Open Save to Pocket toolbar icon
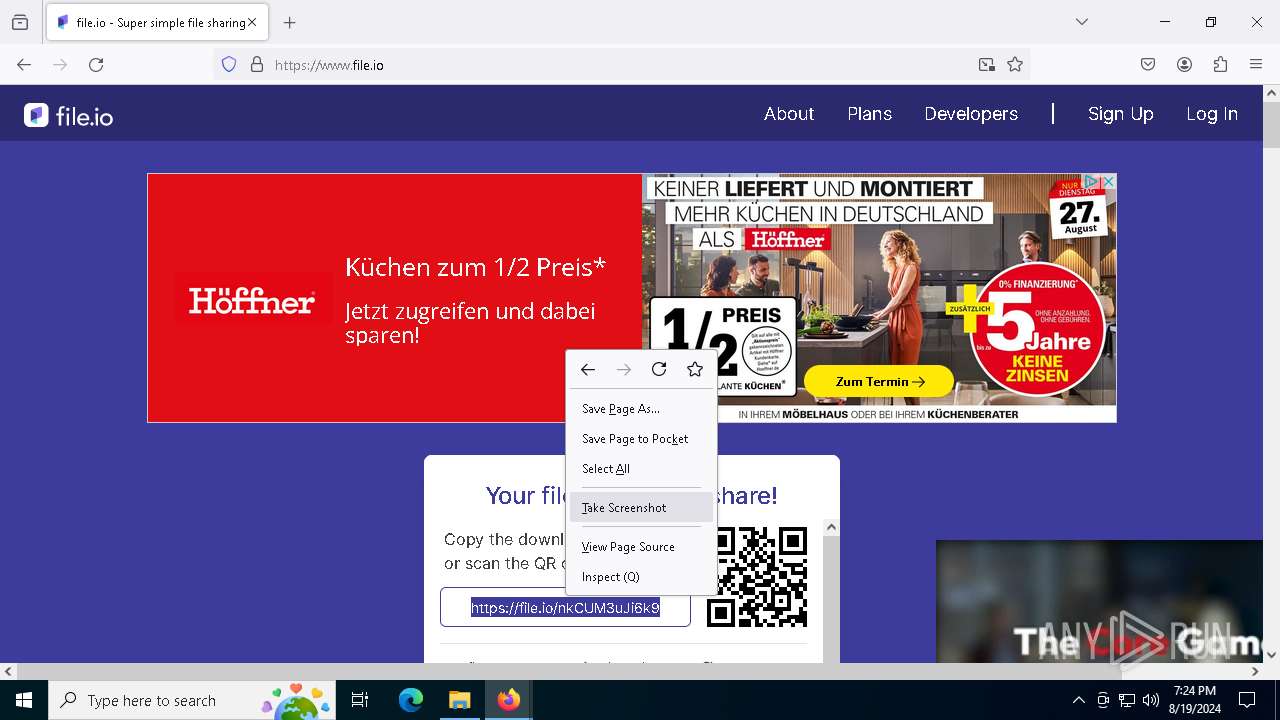 point(1148,65)
